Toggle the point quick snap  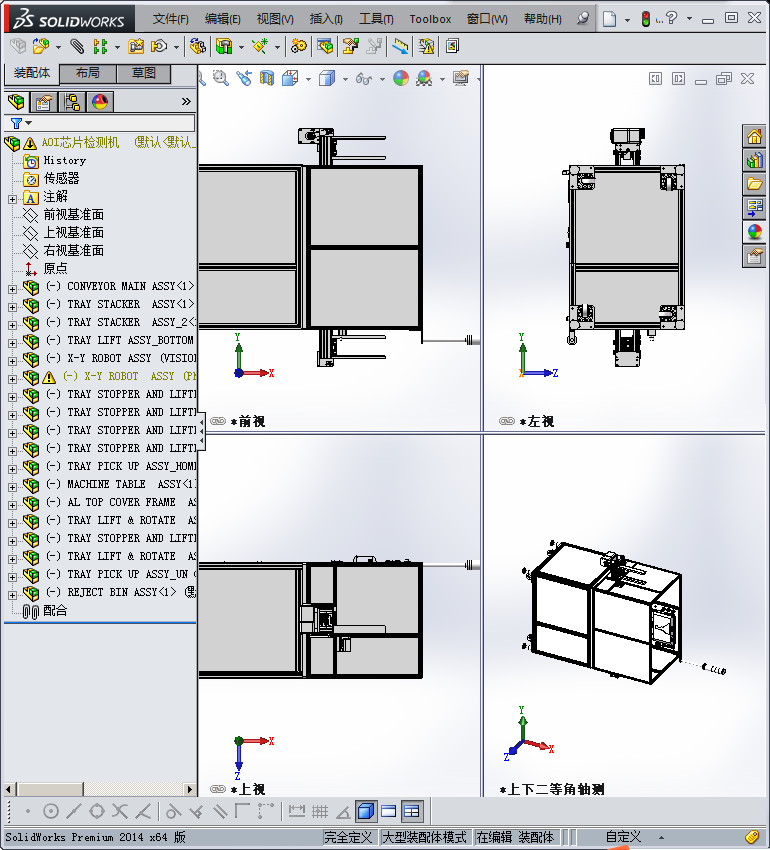28,812
